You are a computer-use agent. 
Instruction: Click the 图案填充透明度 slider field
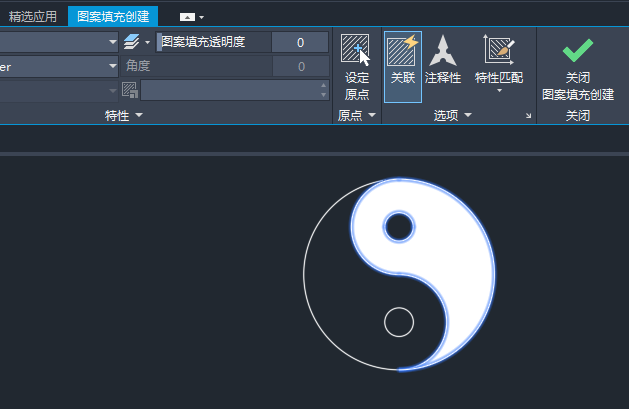coord(213,42)
